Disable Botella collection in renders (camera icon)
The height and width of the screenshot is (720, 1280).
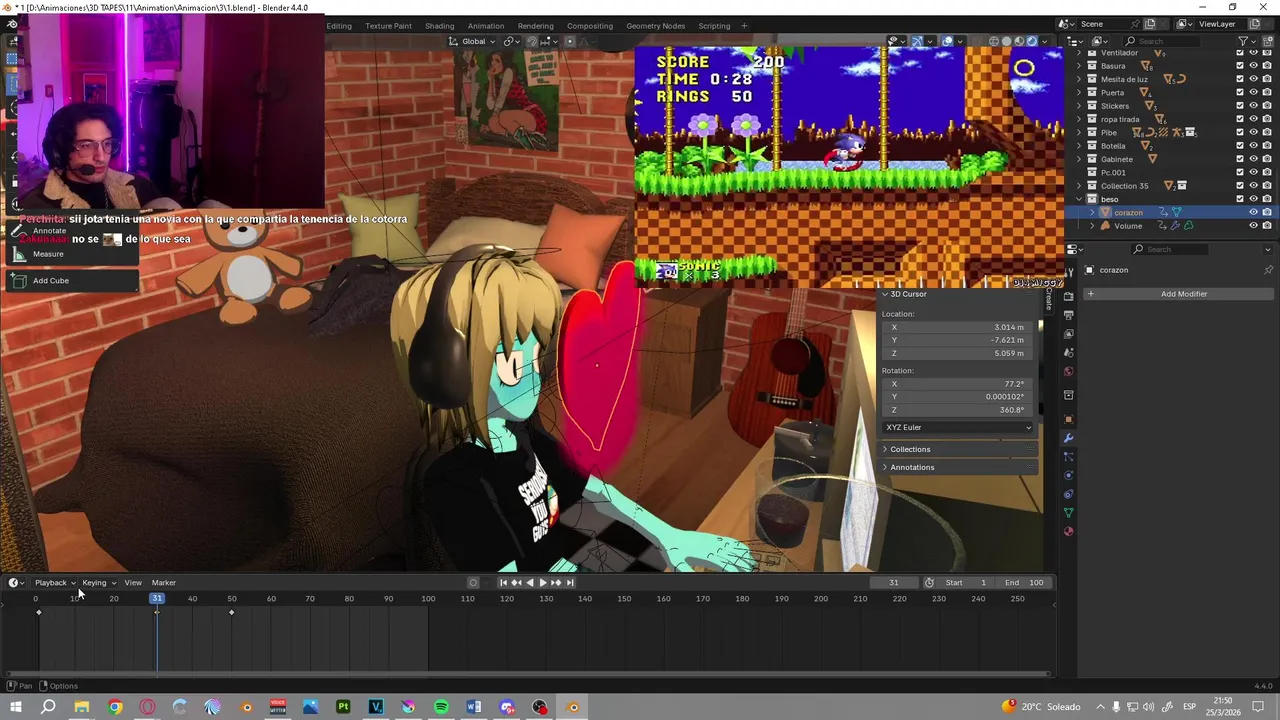point(1267,146)
